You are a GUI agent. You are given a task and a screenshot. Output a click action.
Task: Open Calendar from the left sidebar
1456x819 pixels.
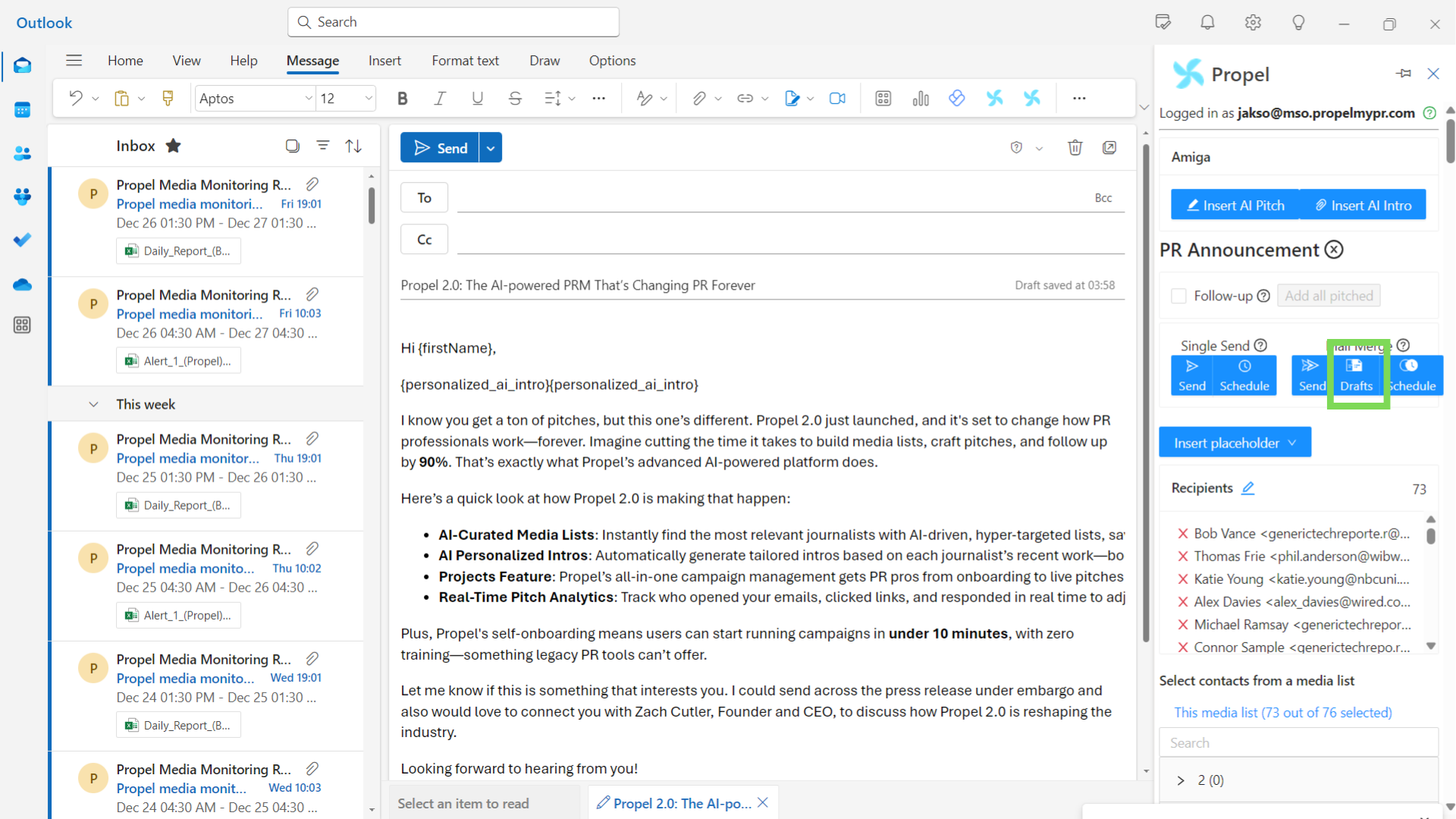click(22, 110)
